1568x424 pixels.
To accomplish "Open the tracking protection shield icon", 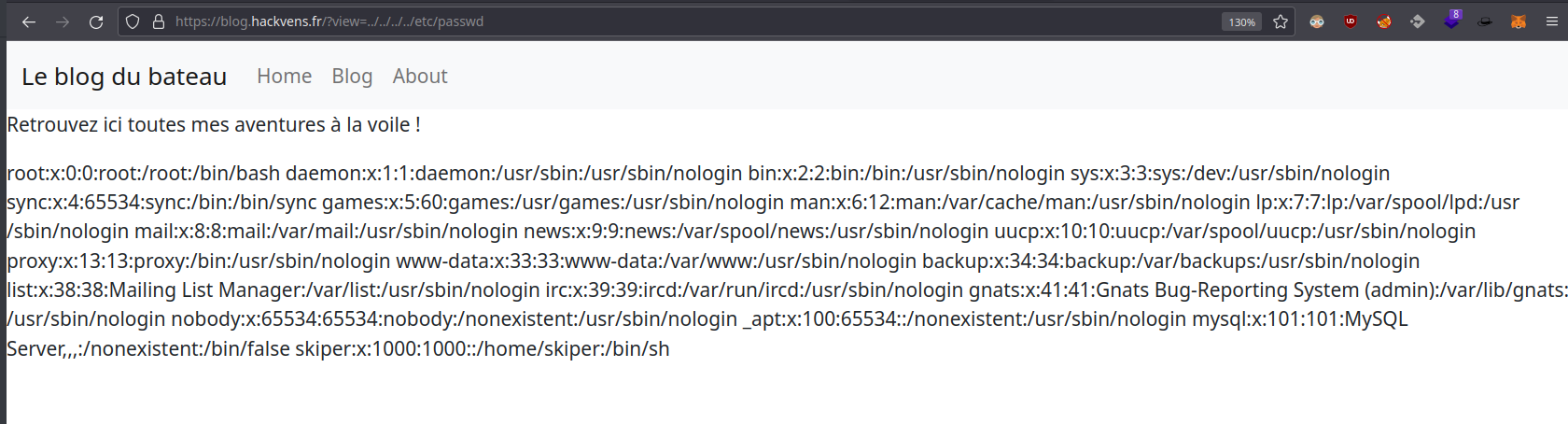I will (133, 21).
